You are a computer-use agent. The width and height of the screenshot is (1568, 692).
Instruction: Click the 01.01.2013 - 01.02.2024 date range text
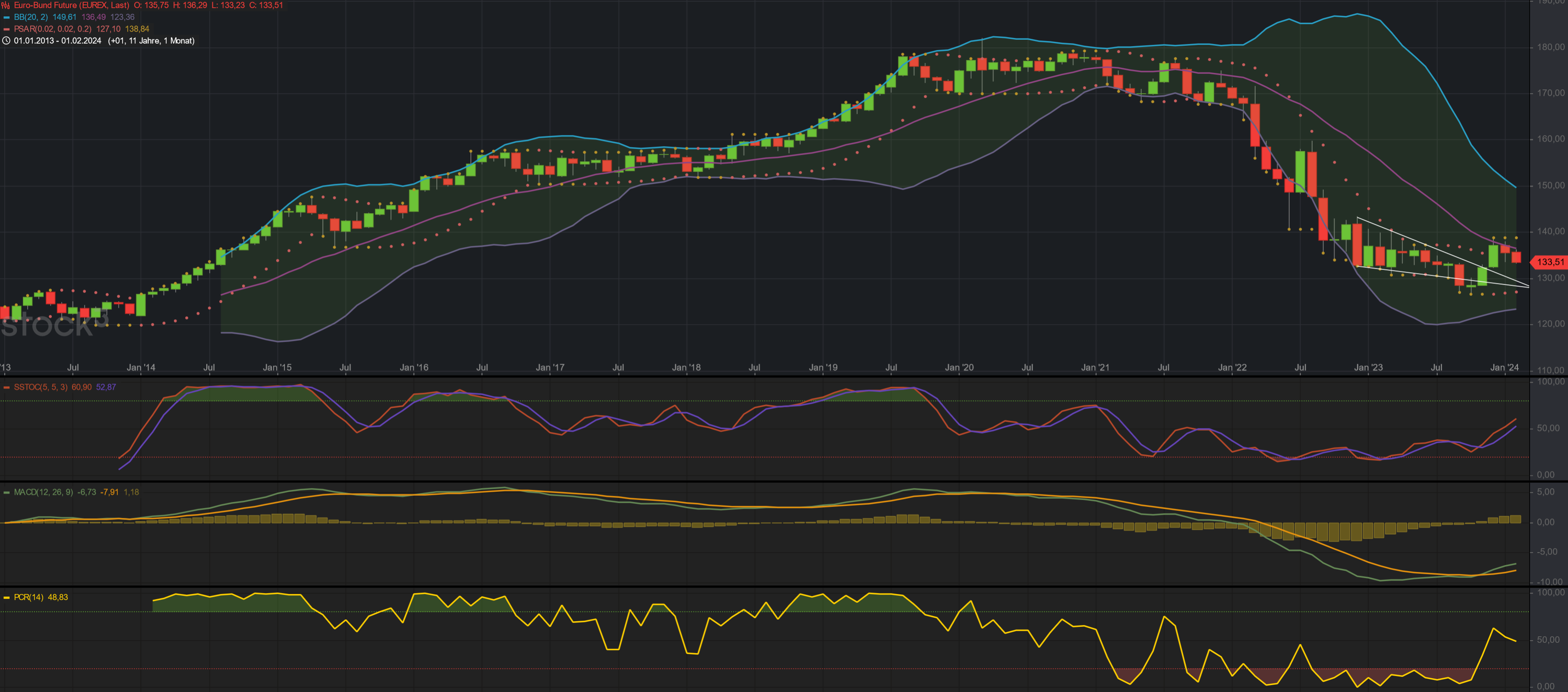(57, 41)
